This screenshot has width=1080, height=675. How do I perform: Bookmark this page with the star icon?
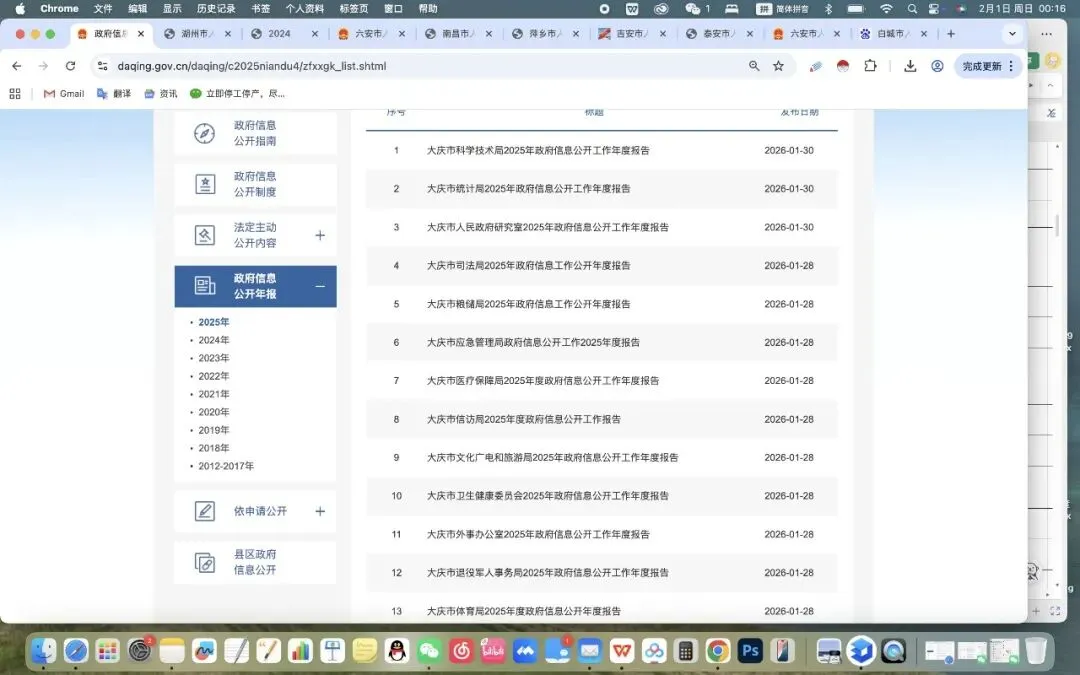click(x=778, y=66)
